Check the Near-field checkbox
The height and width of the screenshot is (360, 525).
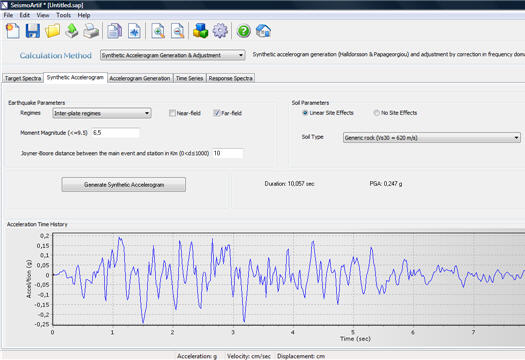(x=172, y=113)
